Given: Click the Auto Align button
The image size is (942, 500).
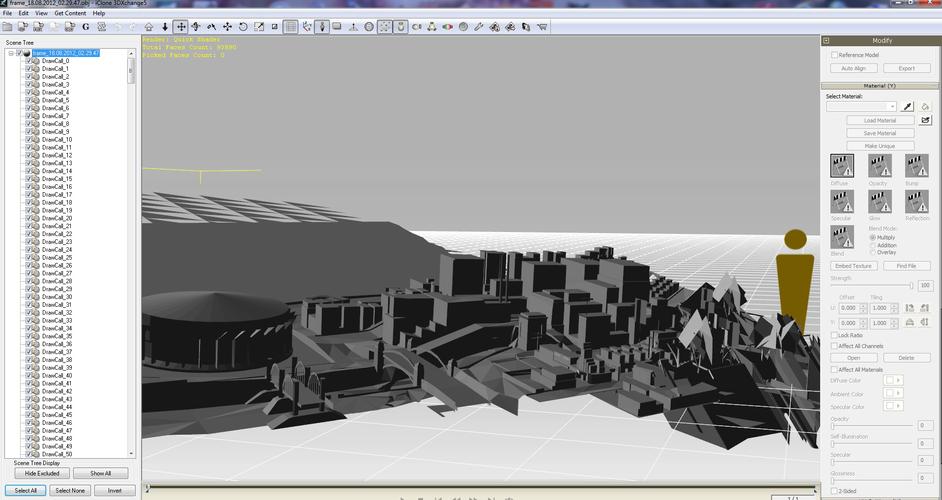Looking at the screenshot, I should click(x=853, y=69).
